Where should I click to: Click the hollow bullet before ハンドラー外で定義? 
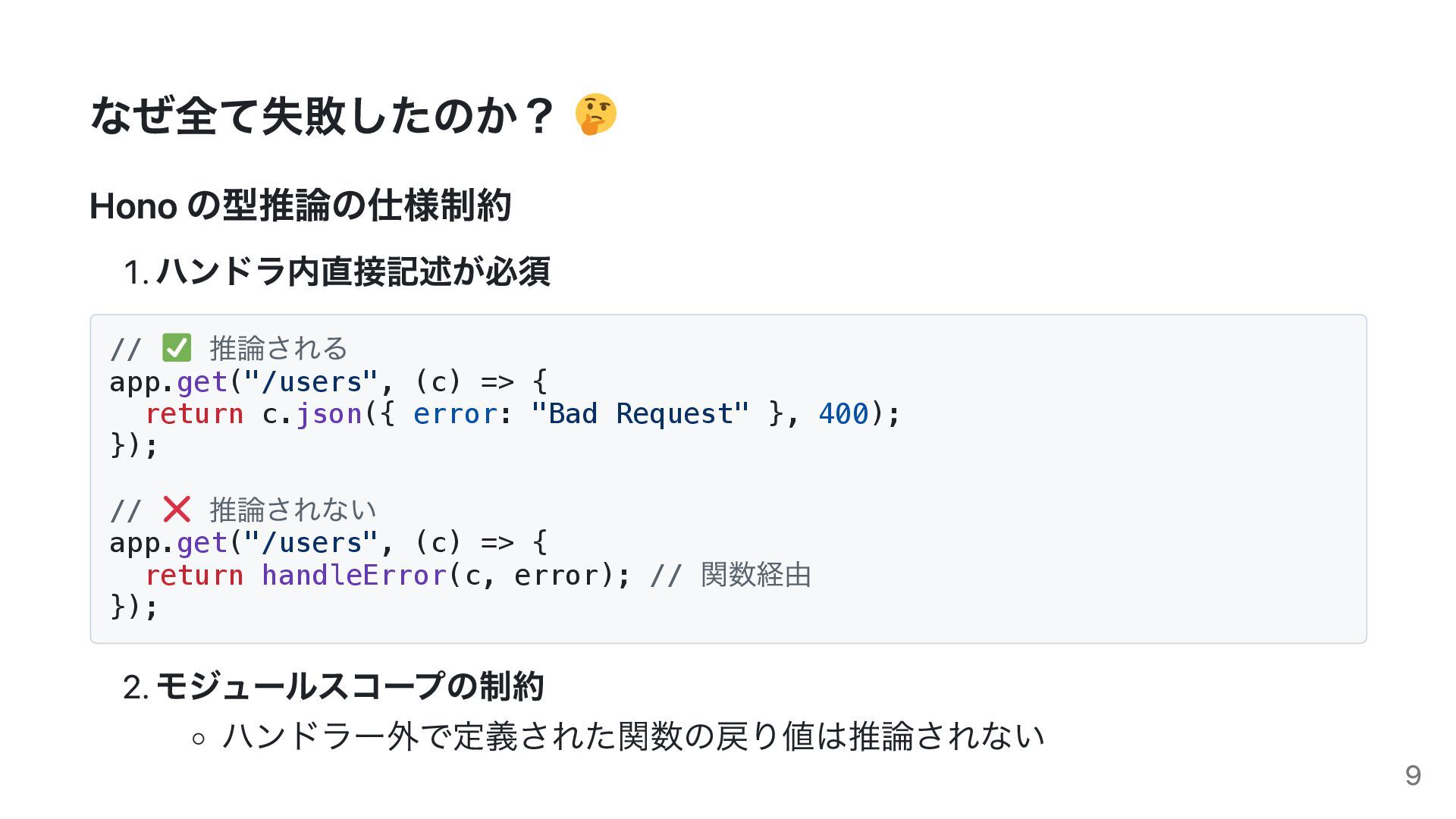[x=199, y=738]
